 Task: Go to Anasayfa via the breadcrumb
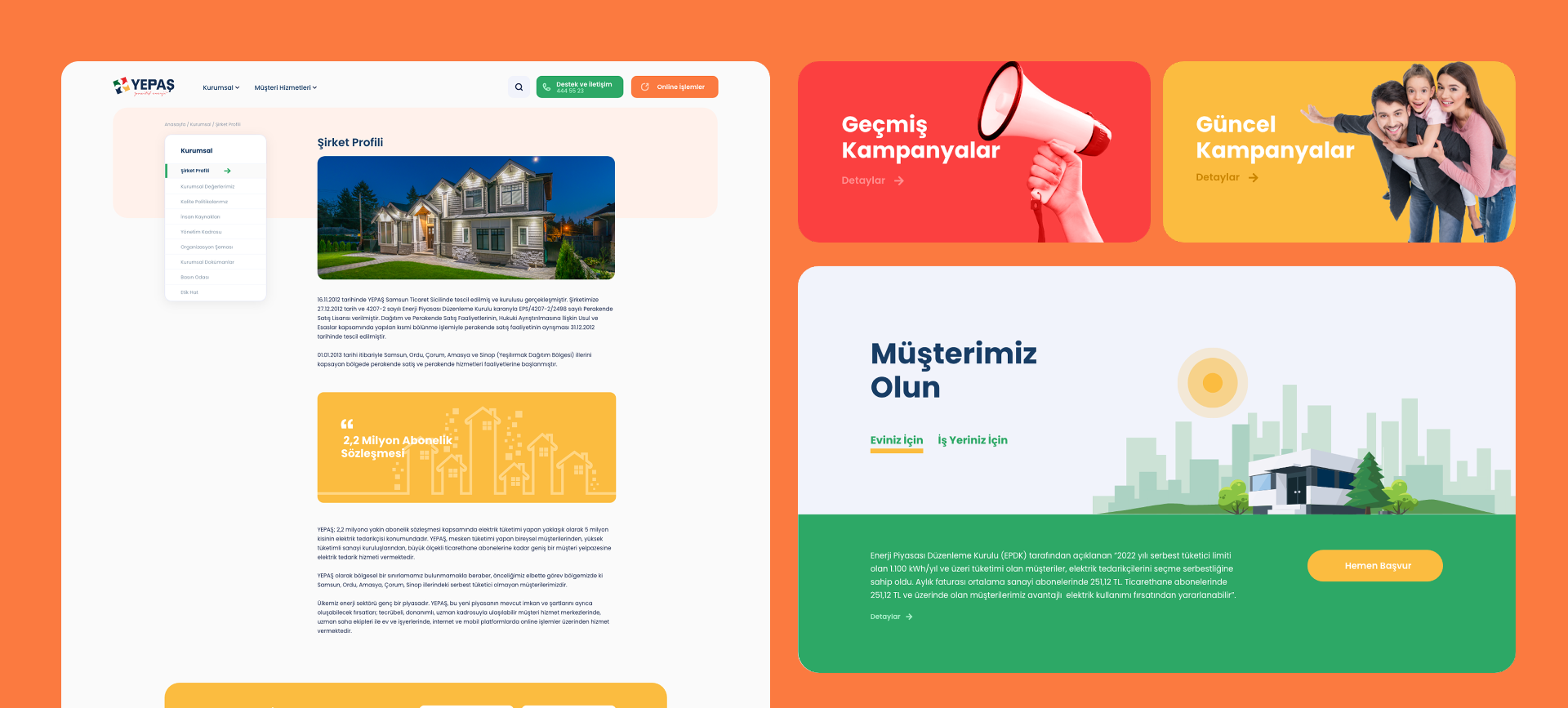(174, 125)
